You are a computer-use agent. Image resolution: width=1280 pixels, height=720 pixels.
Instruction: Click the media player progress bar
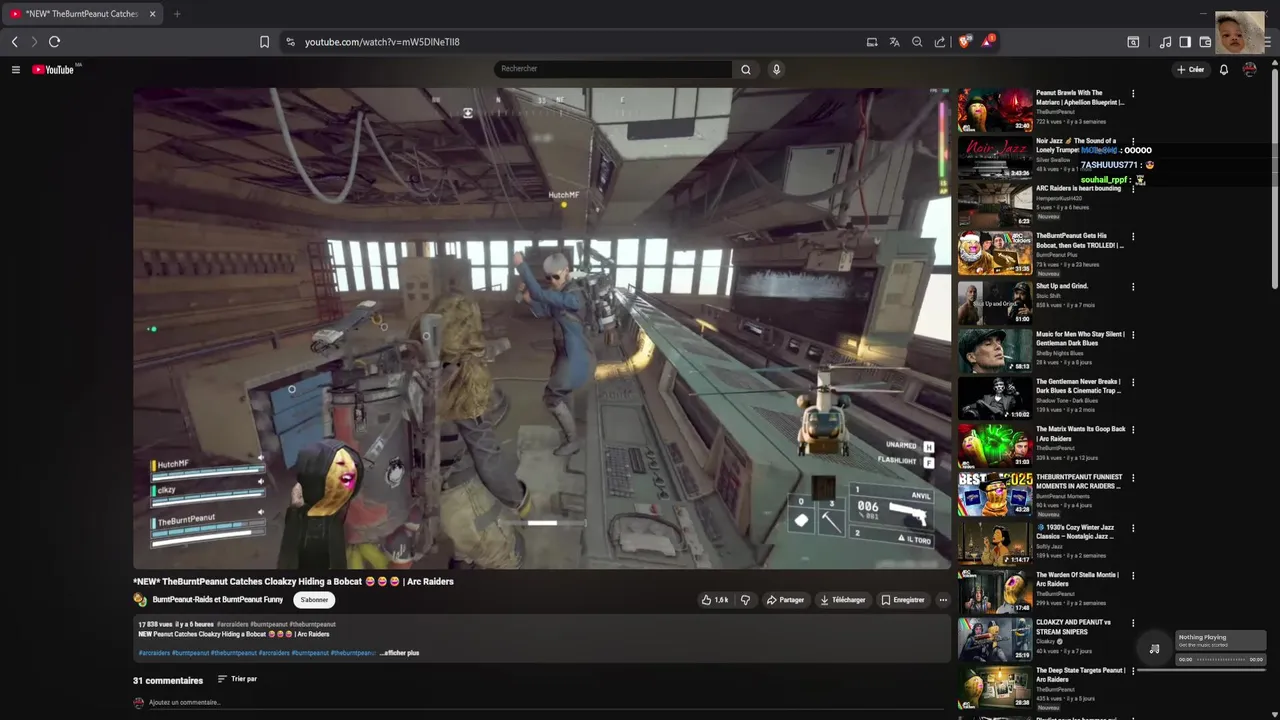tap(1221, 660)
